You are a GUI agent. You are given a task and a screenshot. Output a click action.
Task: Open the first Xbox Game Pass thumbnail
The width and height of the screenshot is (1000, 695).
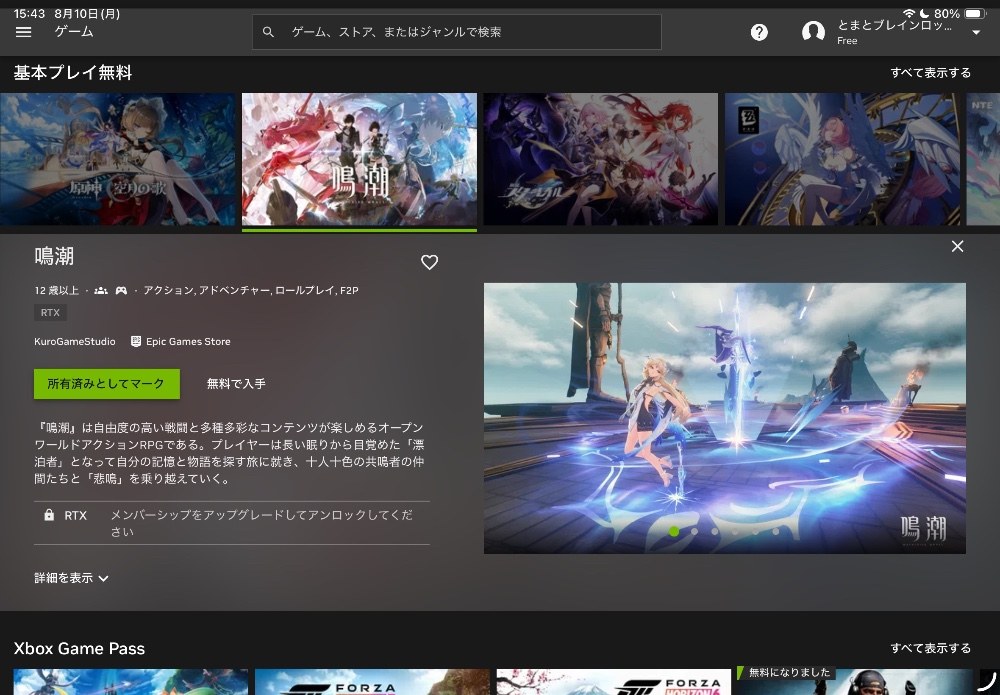point(131,682)
